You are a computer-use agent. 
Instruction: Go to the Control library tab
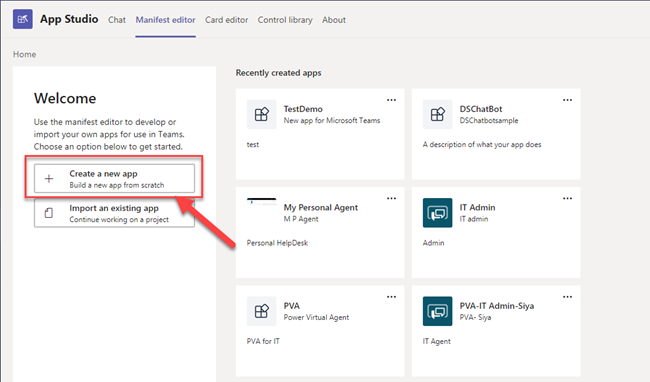coord(285,20)
